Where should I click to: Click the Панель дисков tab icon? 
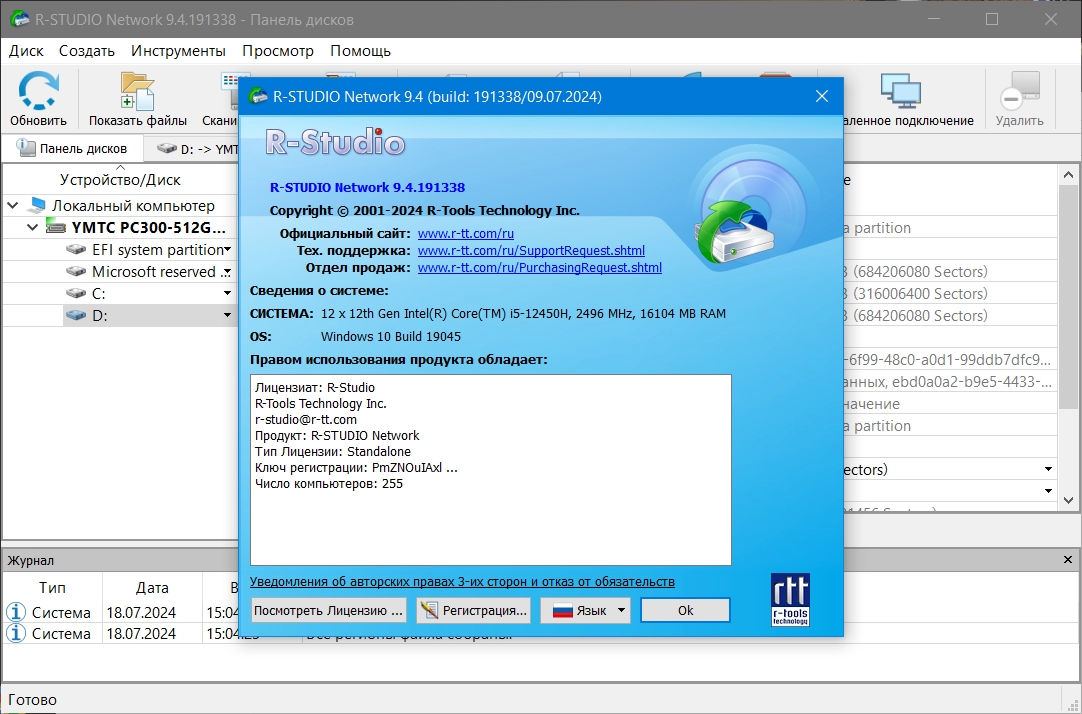pyautogui.click(x=26, y=148)
